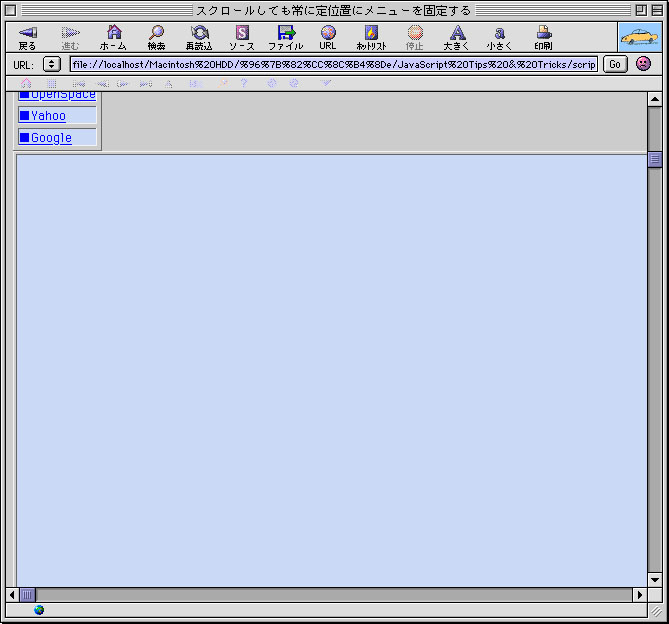Image resolution: width=669 pixels, height=624 pixels.
Task: Open the Yahoo link
Action: tap(48, 116)
